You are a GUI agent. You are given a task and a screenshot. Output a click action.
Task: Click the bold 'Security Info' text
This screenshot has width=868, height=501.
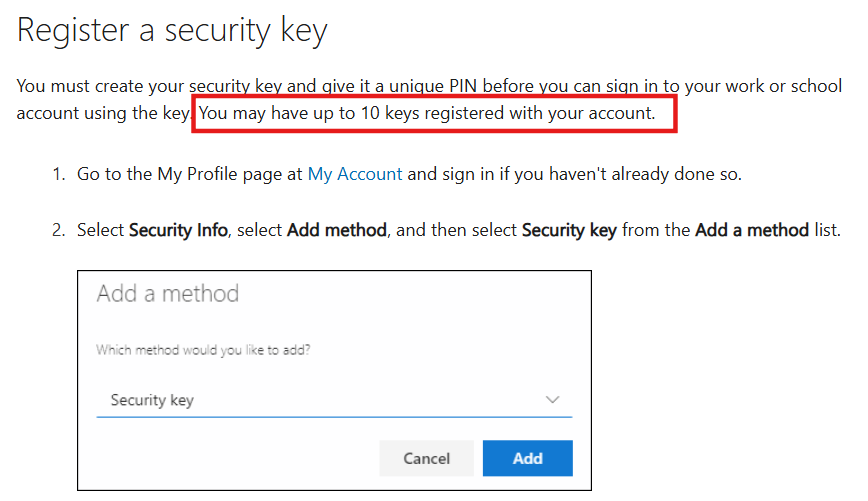pos(176,230)
